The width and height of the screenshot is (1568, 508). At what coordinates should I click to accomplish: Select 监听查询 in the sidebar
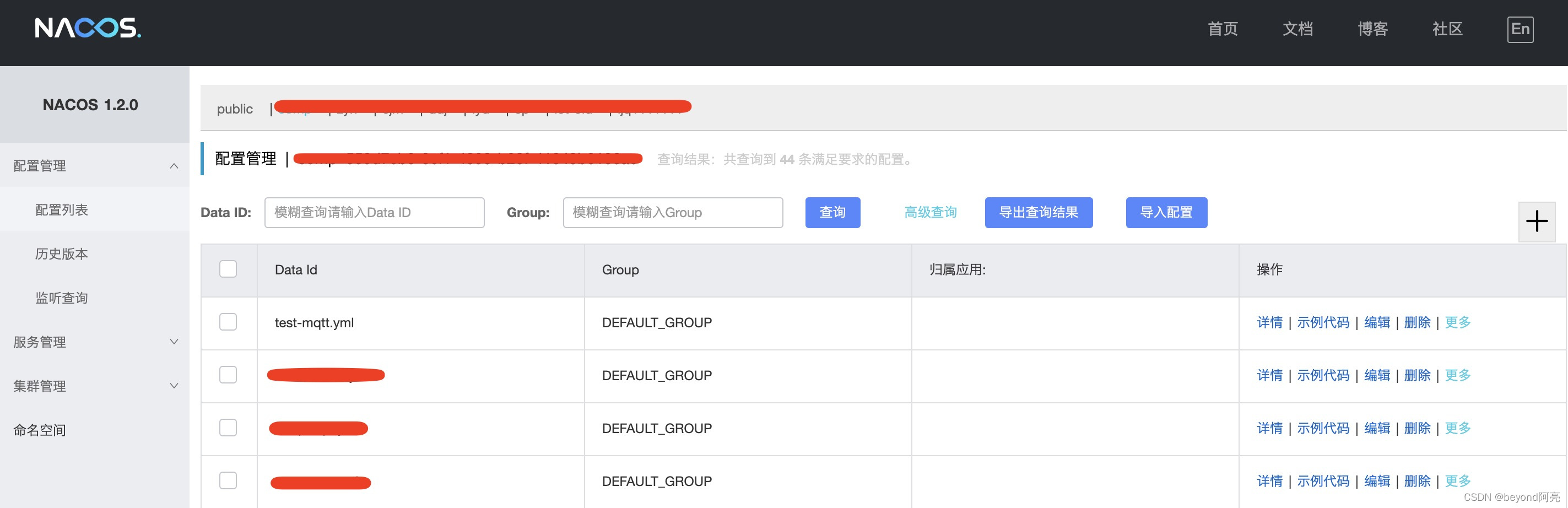click(x=94, y=298)
